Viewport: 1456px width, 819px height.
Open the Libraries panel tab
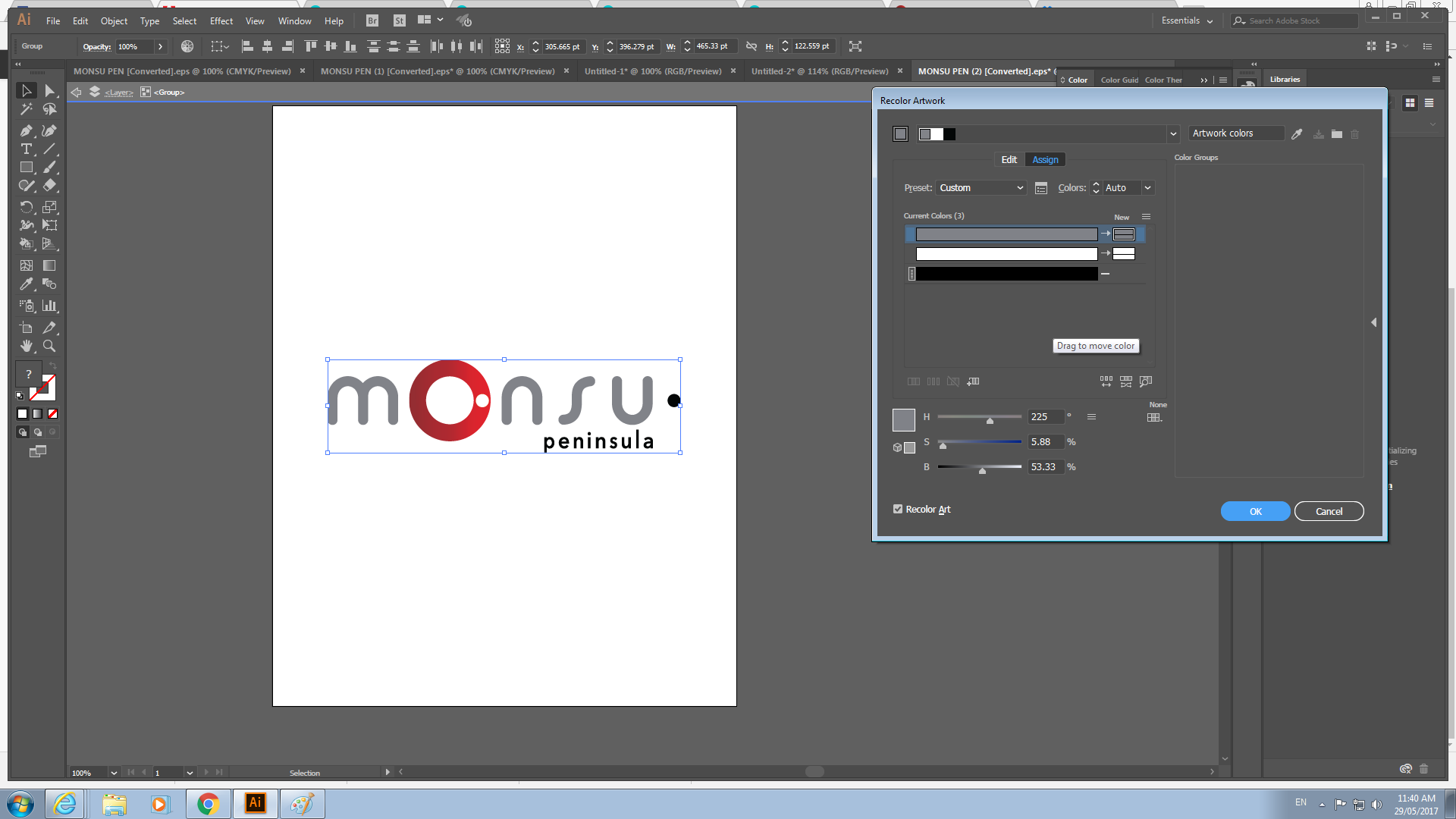(x=1285, y=80)
